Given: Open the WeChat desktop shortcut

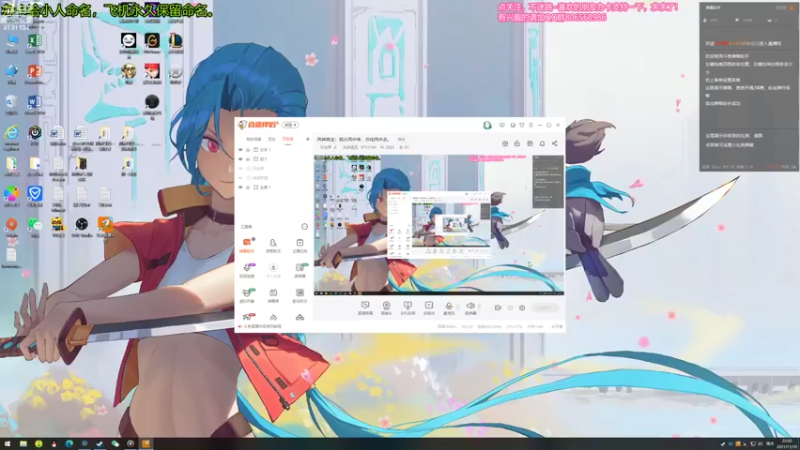Looking at the screenshot, I should (x=35, y=227).
